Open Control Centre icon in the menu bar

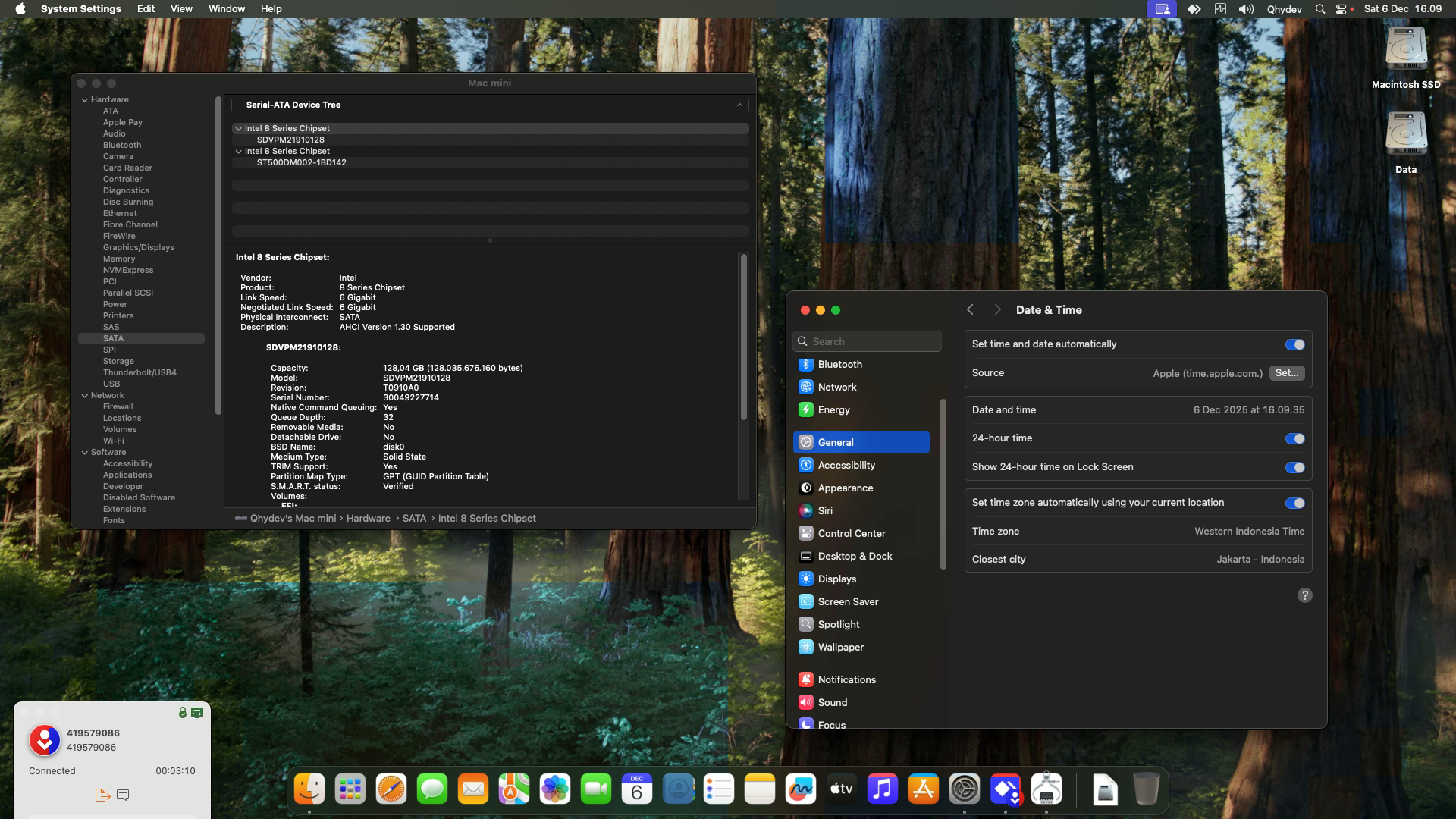(1342, 8)
